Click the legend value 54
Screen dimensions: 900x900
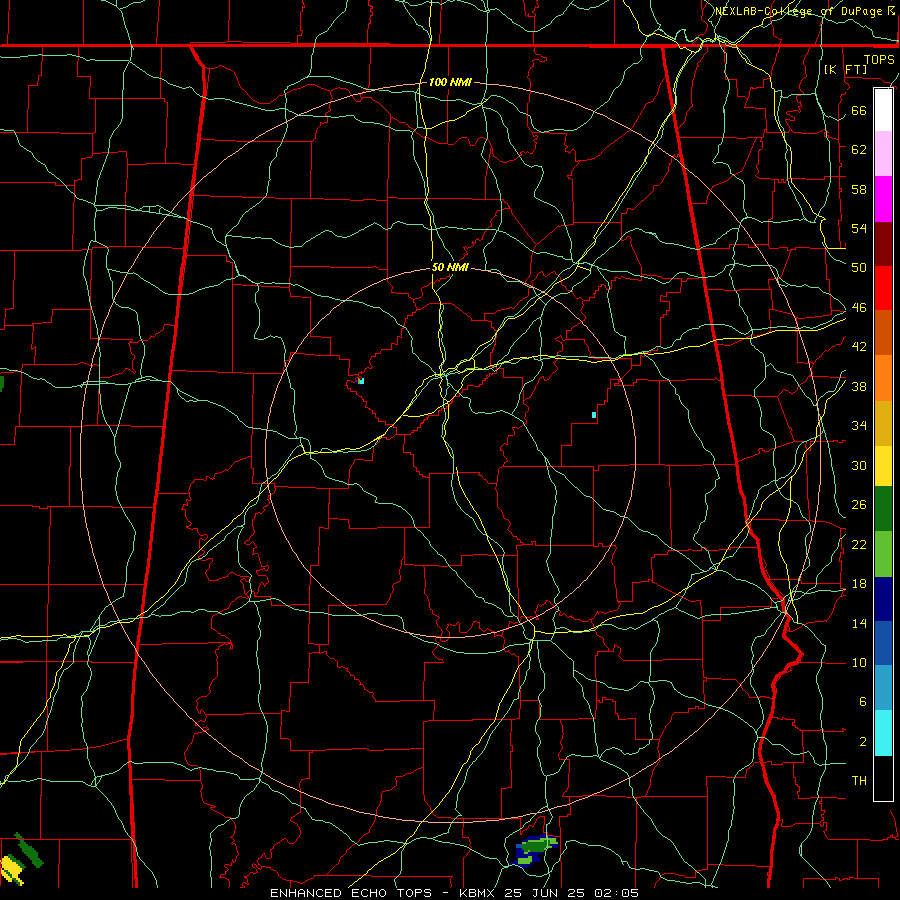pos(859,228)
